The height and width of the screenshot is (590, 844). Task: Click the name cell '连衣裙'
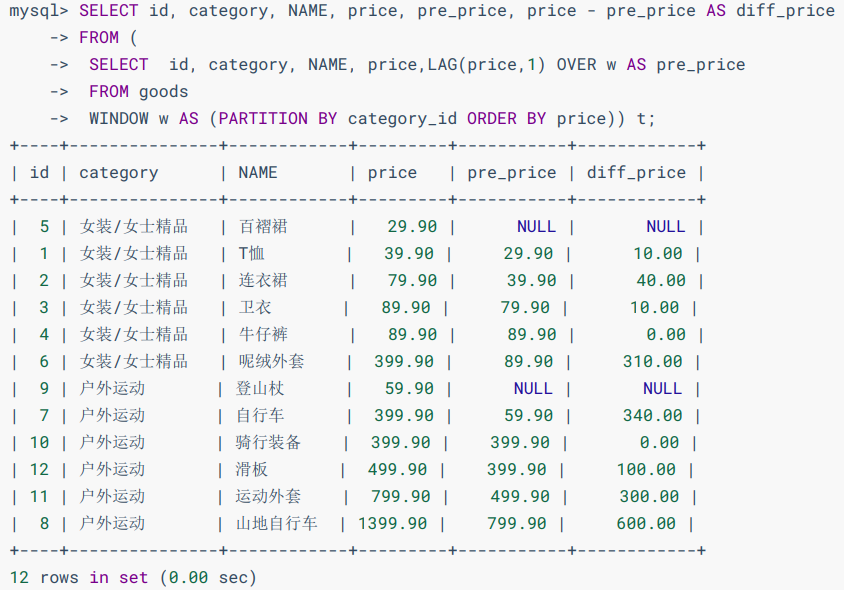pyautogui.click(x=263, y=280)
